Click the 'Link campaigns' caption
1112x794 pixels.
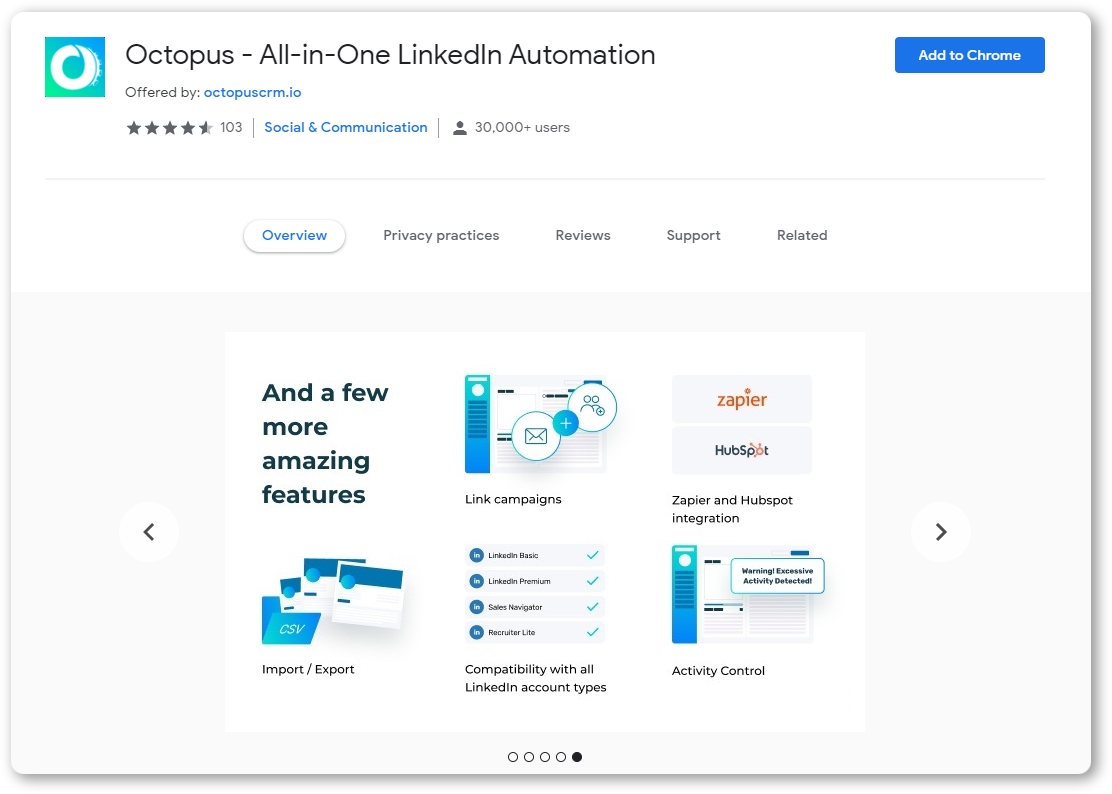513,499
